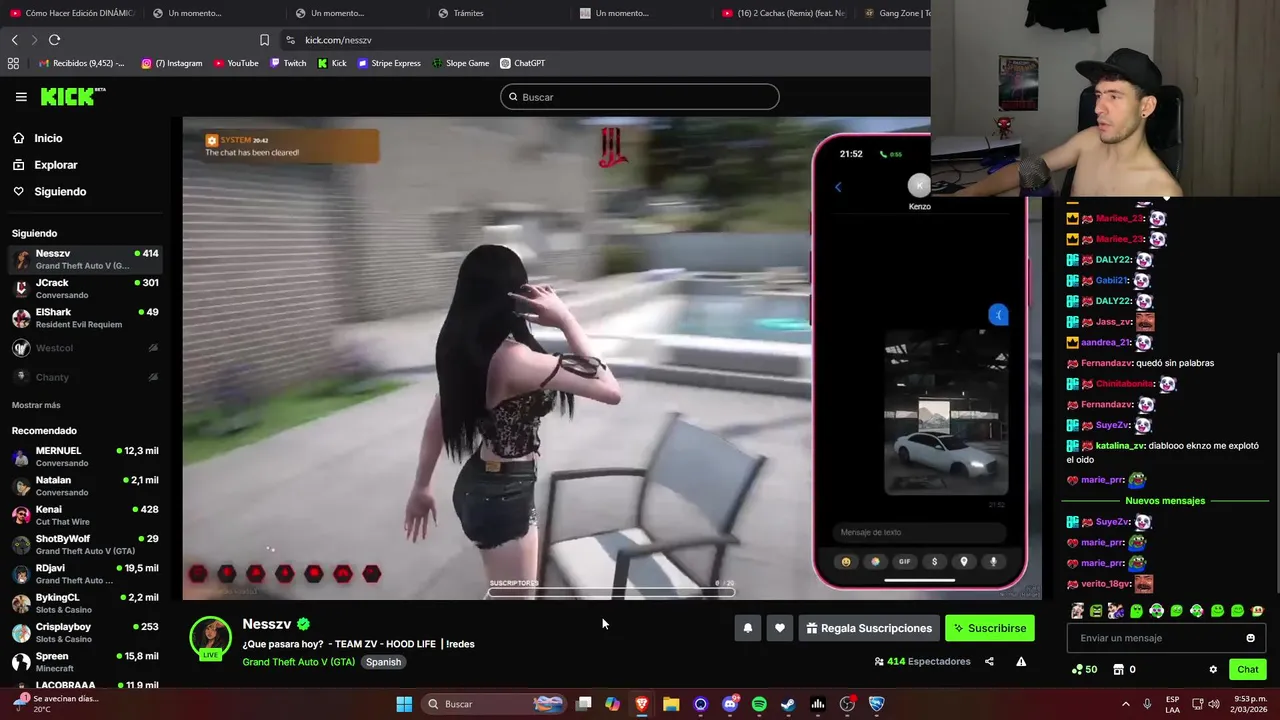Click the green Chat send button
Viewport: 1280px width, 720px height.
(x=1248, y=669)
